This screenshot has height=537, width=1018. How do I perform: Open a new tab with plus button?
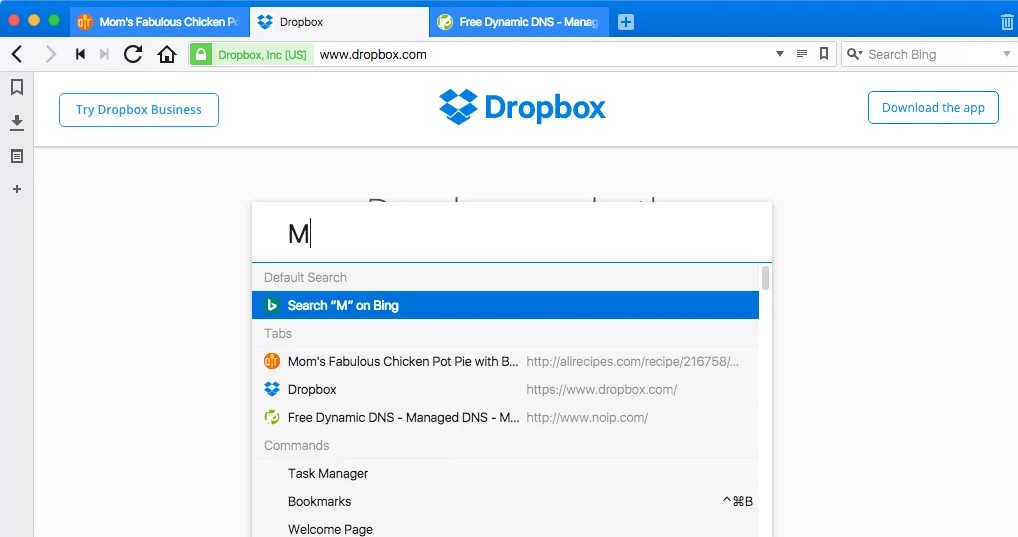tap(626, 22)
